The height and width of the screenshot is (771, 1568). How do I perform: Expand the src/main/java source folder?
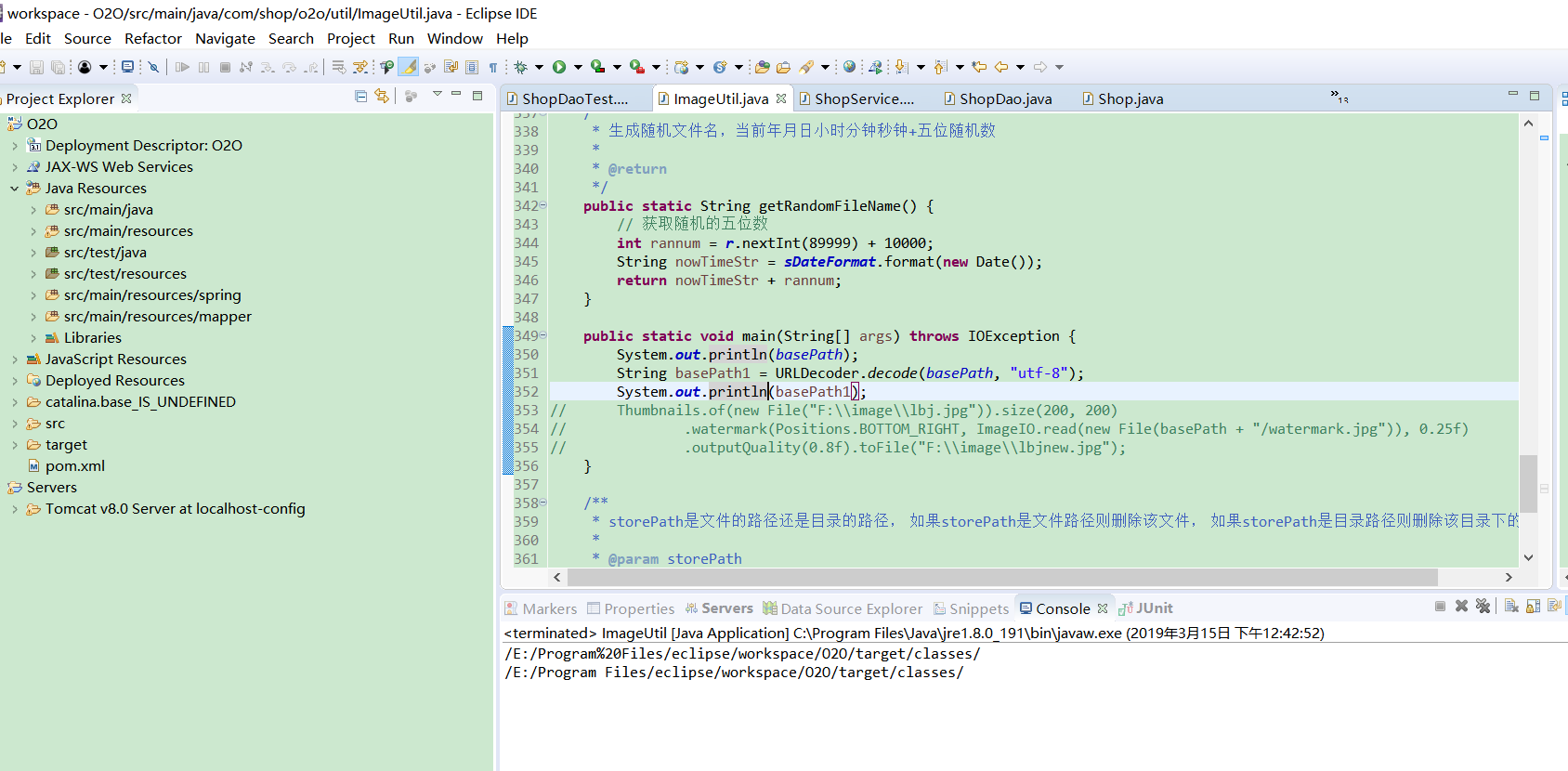click(x=33, y=210)
